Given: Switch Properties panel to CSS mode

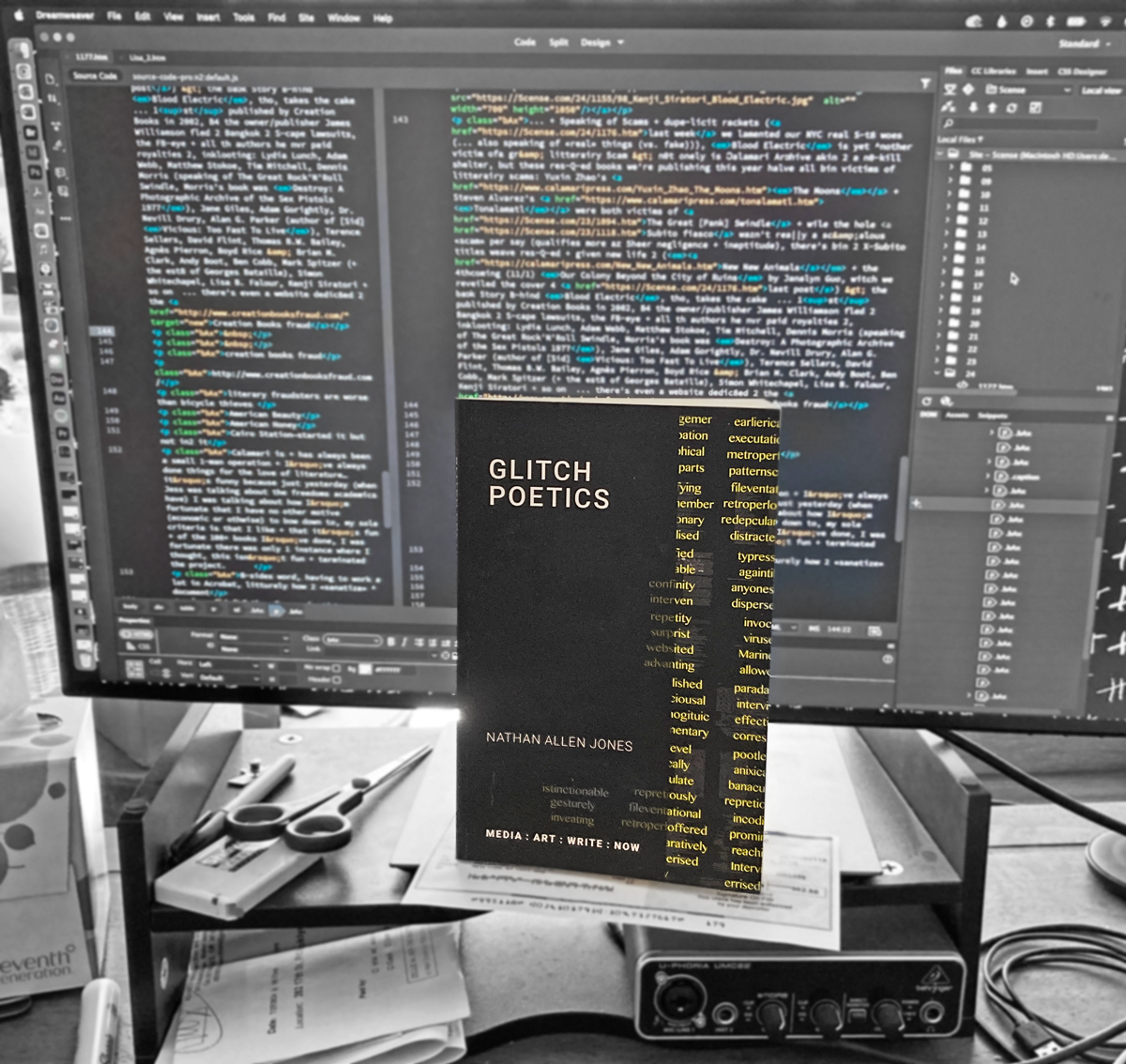Looking at the screenshot, I should tap(136, 646).
